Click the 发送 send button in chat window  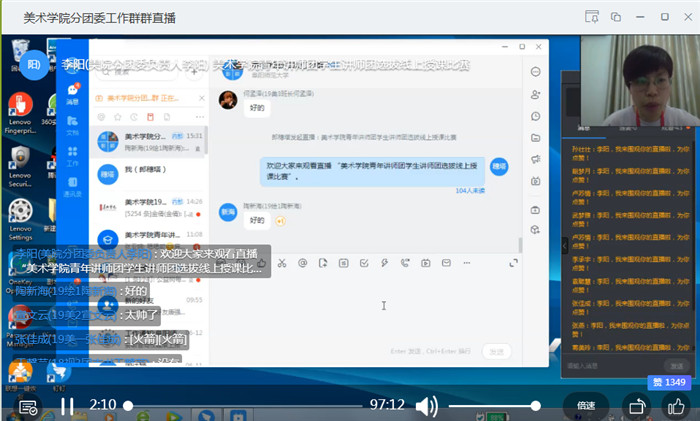(495, 351)
